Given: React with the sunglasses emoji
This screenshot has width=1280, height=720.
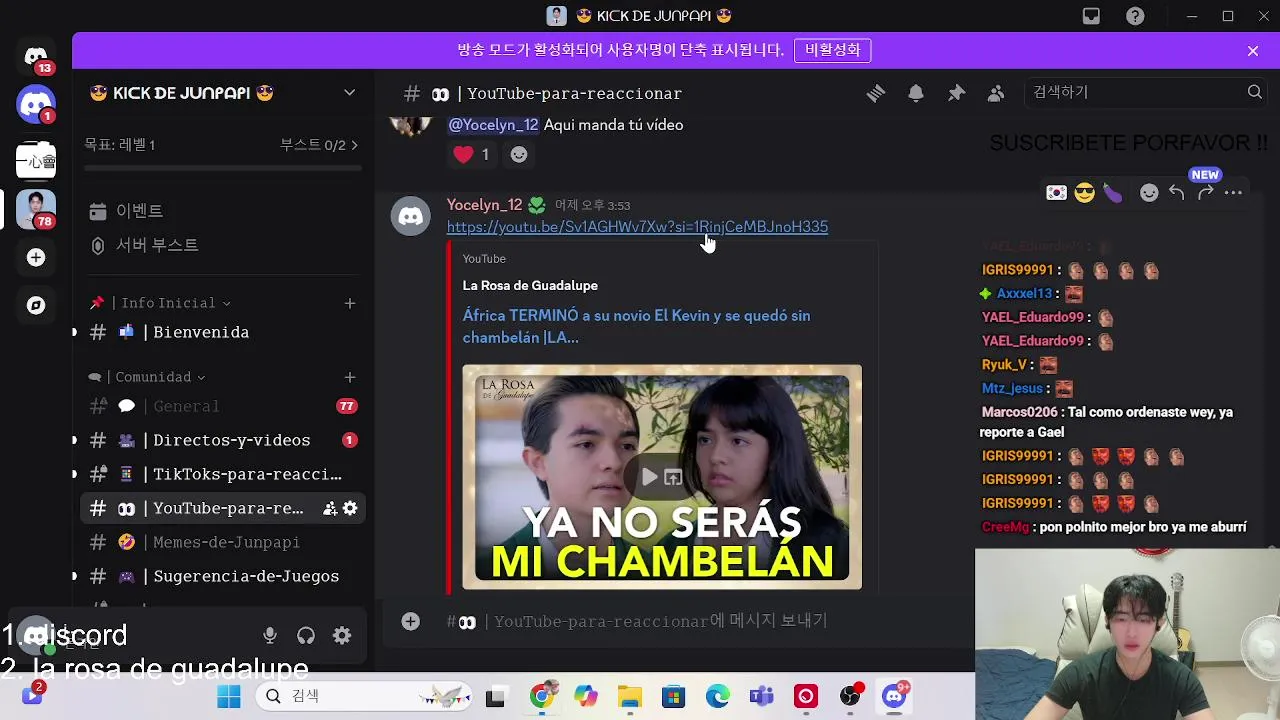Looking at the screenshot, I should pyautogui.click(x=1085, y=193).
